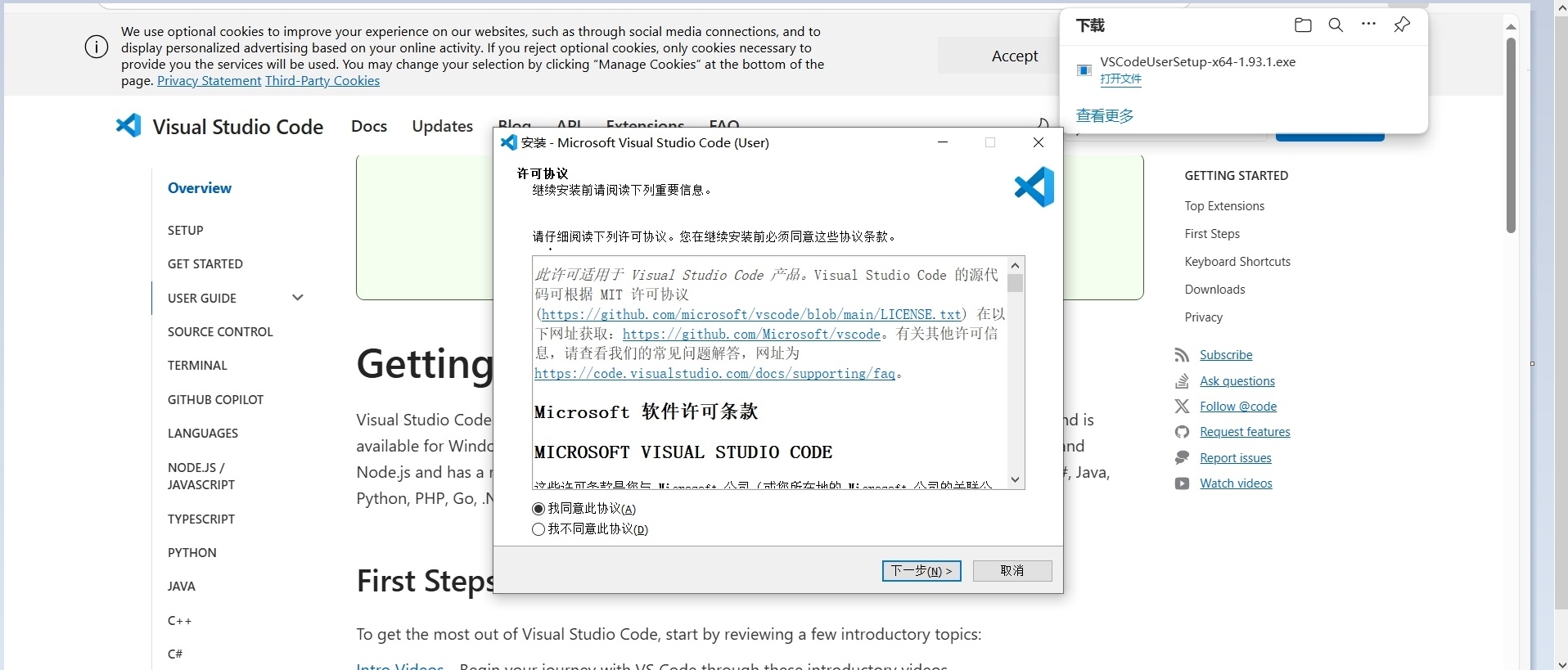1568x670 pixels.
Task: Click Follow @code link
Action: (1238, 407)
